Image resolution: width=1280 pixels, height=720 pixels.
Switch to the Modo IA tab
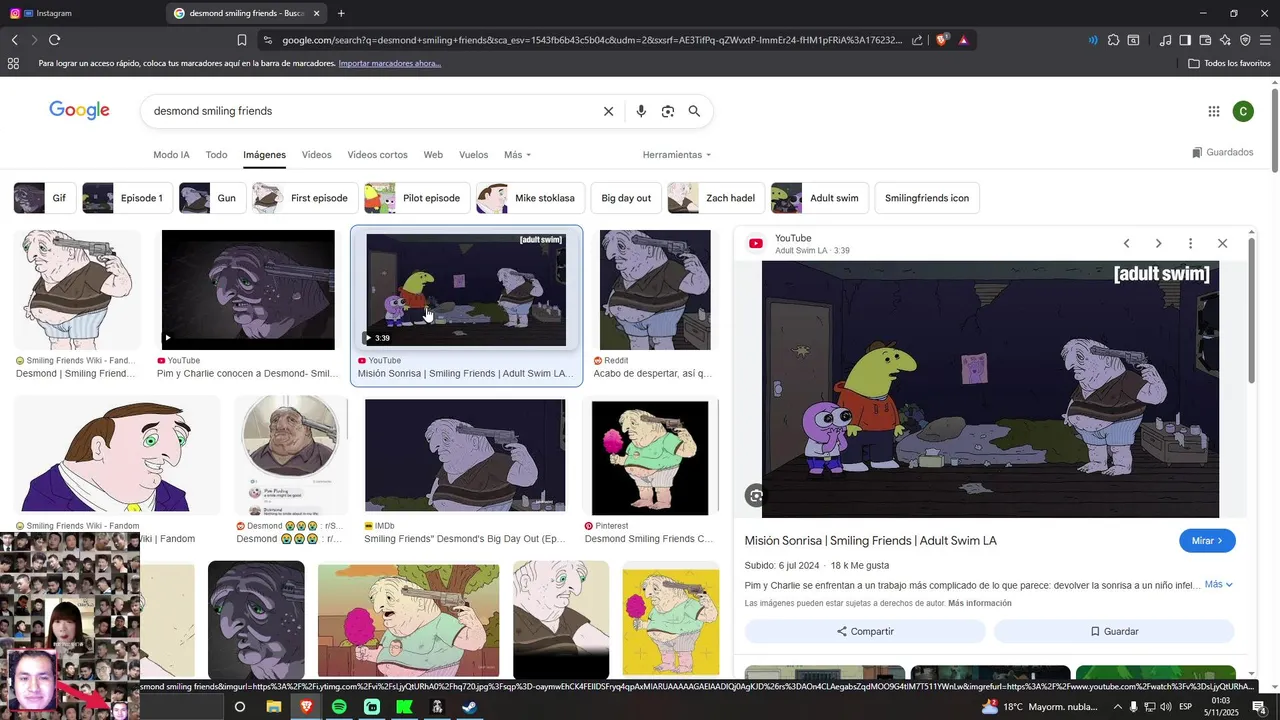171,155
